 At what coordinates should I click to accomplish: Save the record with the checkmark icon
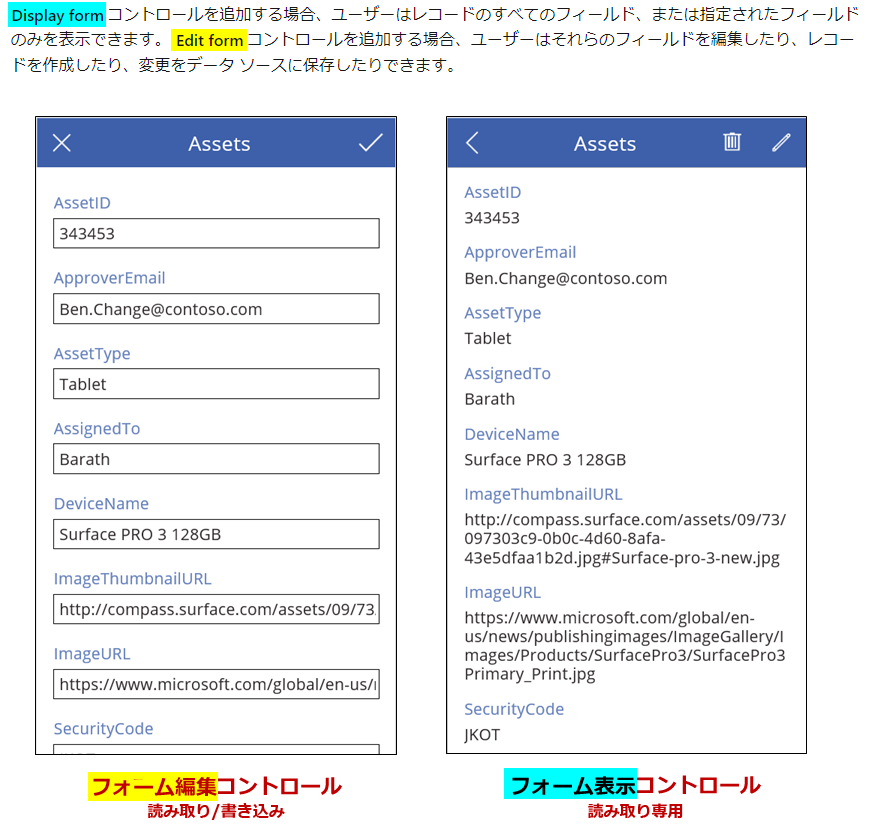coord(370,142)
